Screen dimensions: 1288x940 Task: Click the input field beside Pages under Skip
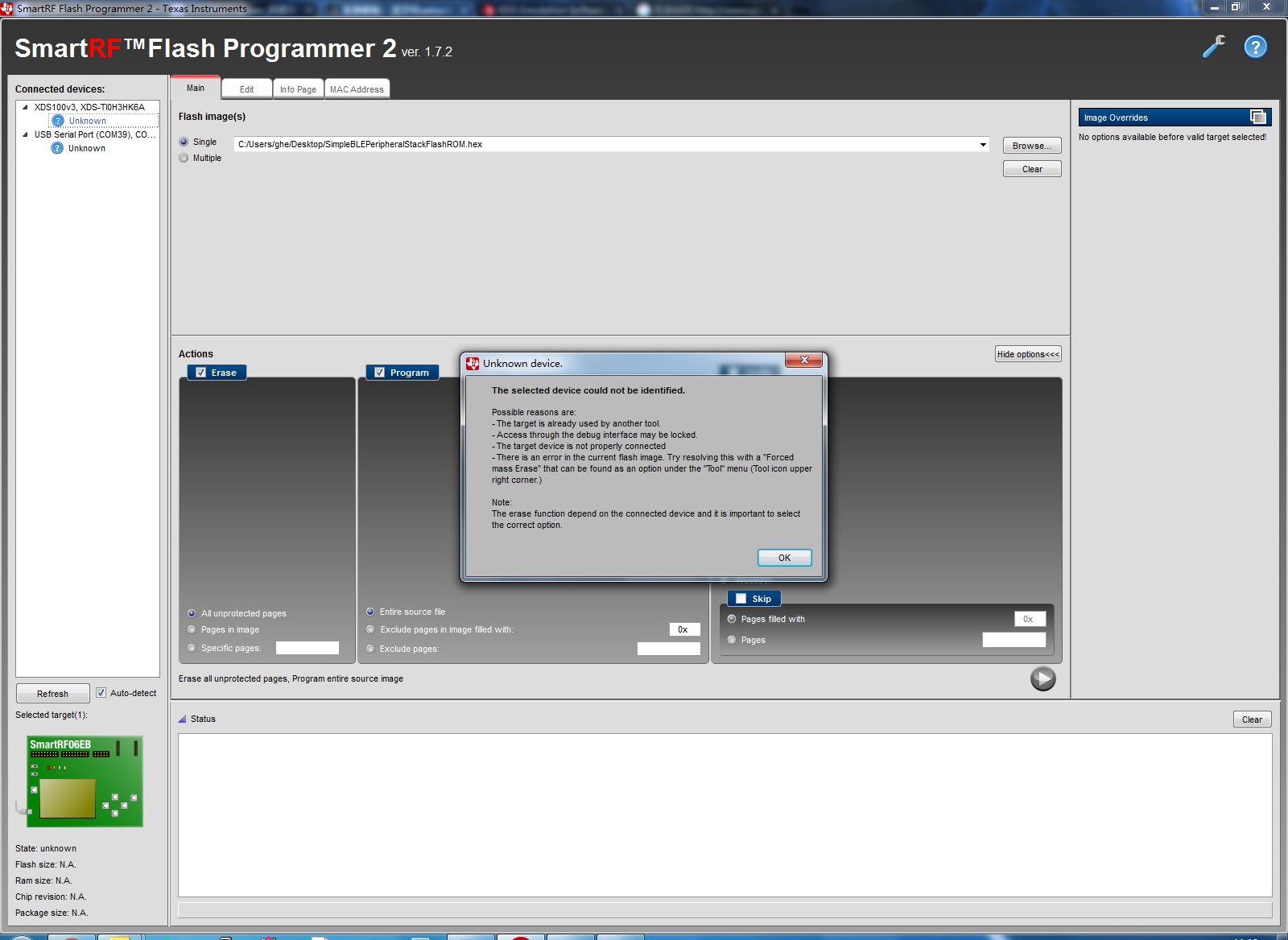(x=1014, y=640)
